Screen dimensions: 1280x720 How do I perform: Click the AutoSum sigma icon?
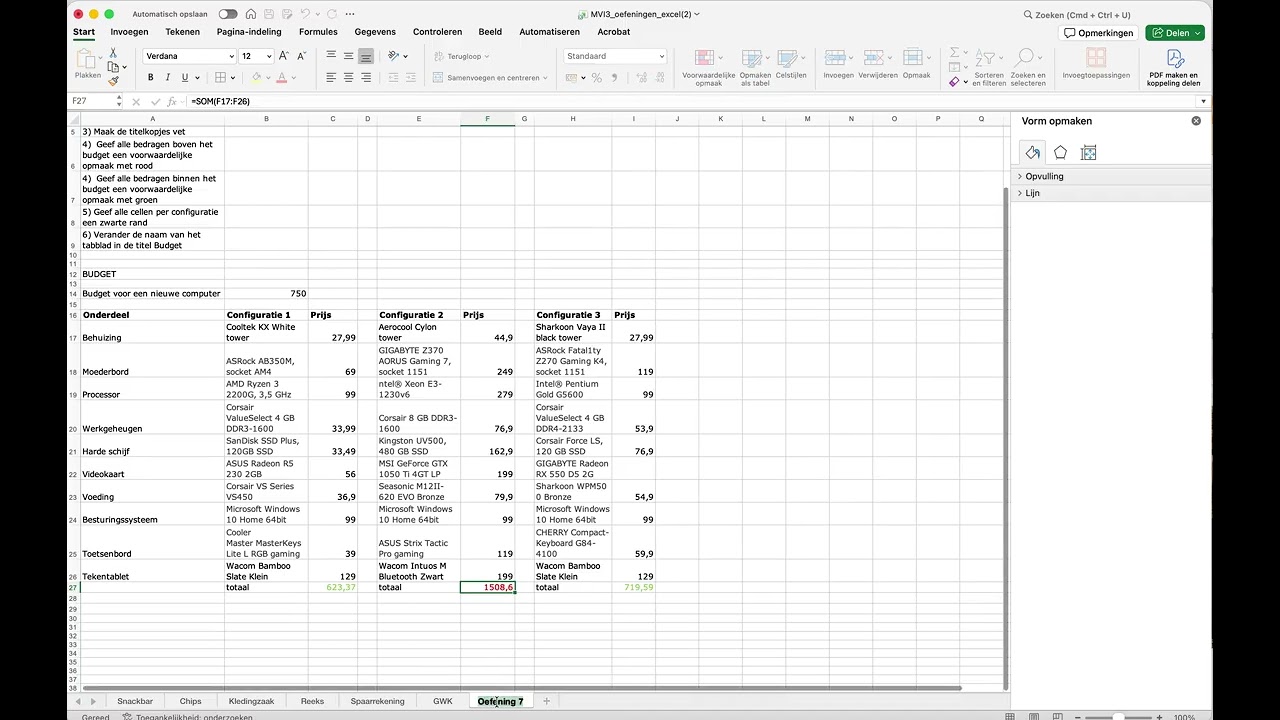(x=955, y=53)
